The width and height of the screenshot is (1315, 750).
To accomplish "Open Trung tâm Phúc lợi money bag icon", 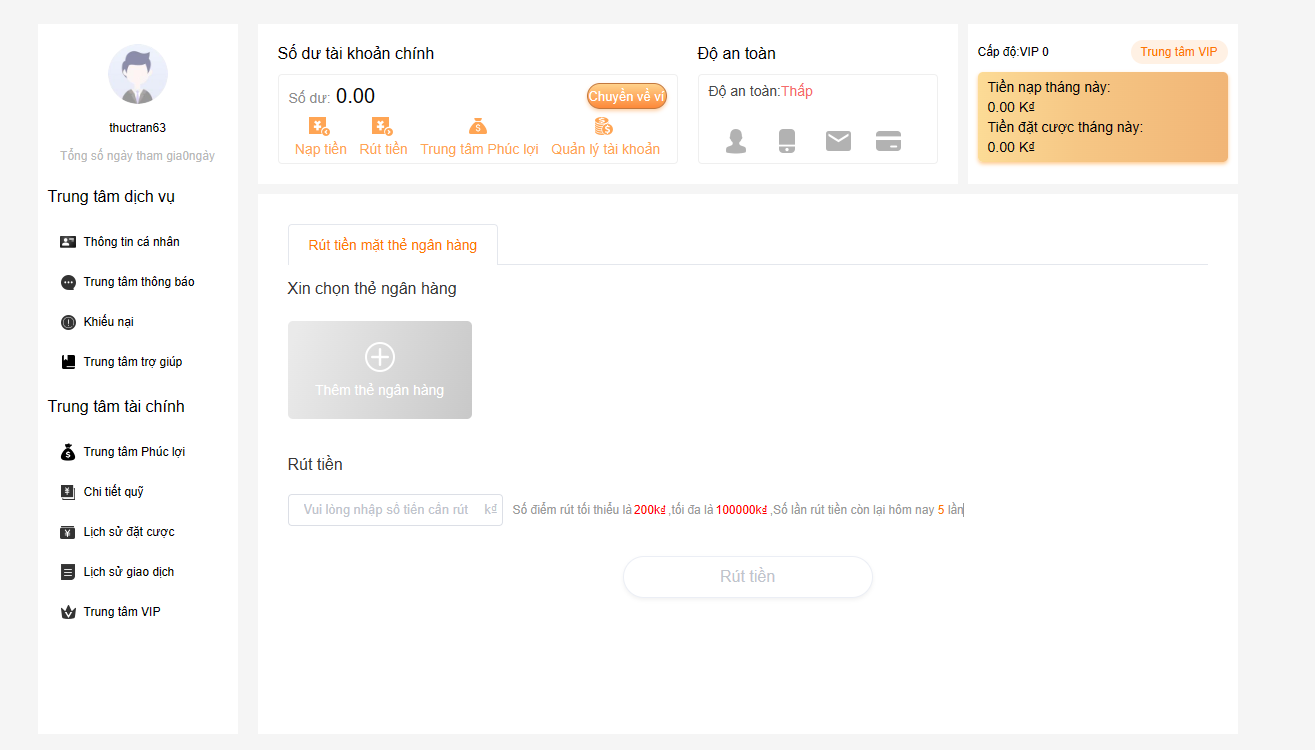I will click(479, 127).
